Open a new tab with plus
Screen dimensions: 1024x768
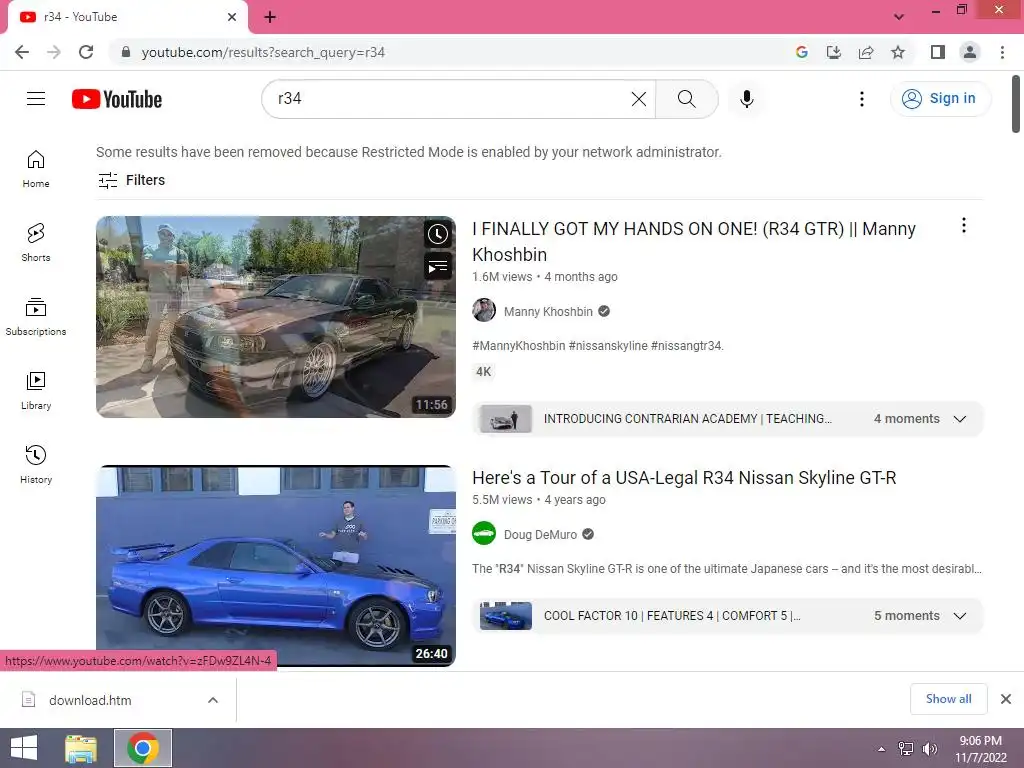(270, 17)
